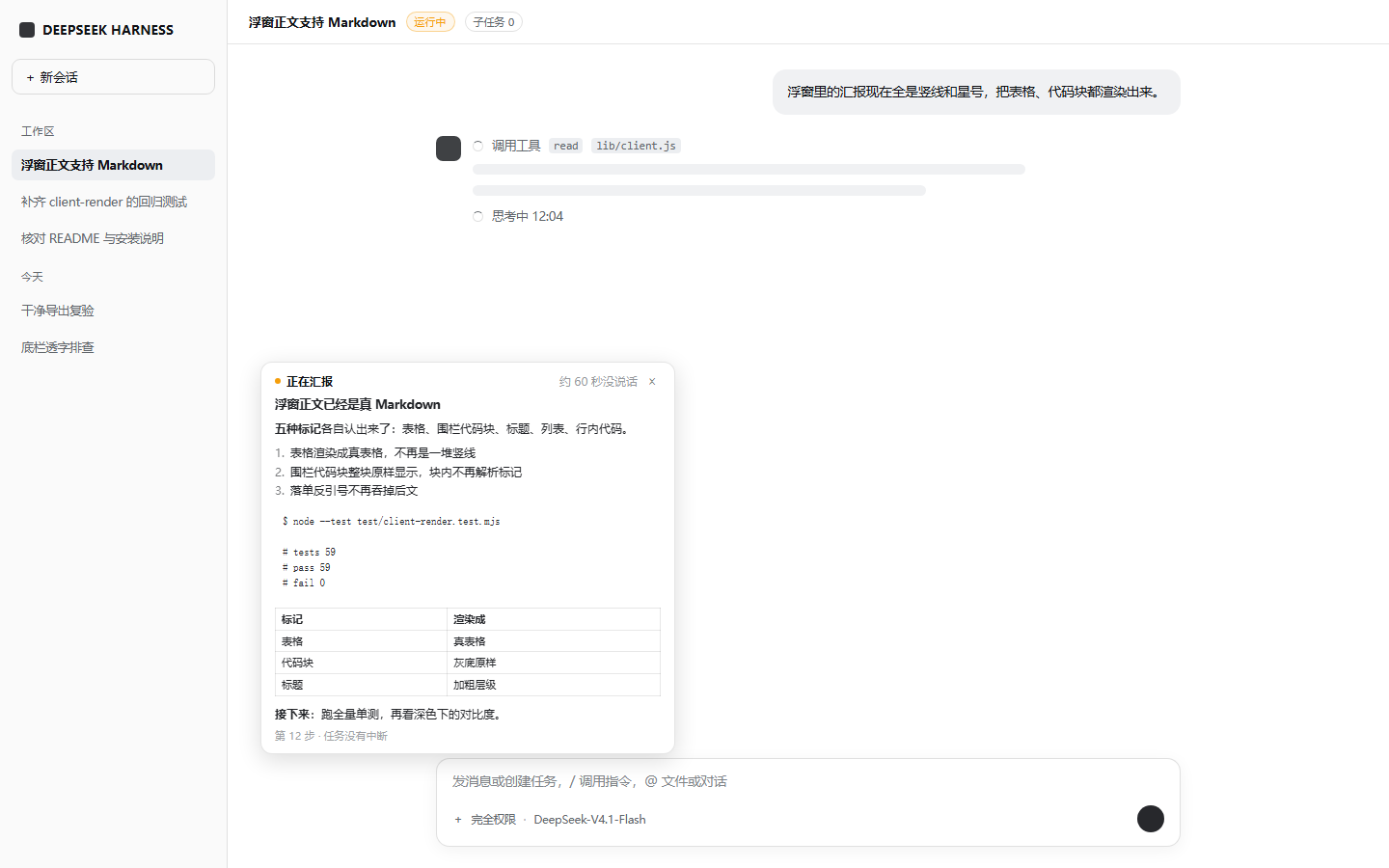This screenshot has height=868, width=1389.
Task: Open 干净导出复验 conversation
Action: point(113,311)
